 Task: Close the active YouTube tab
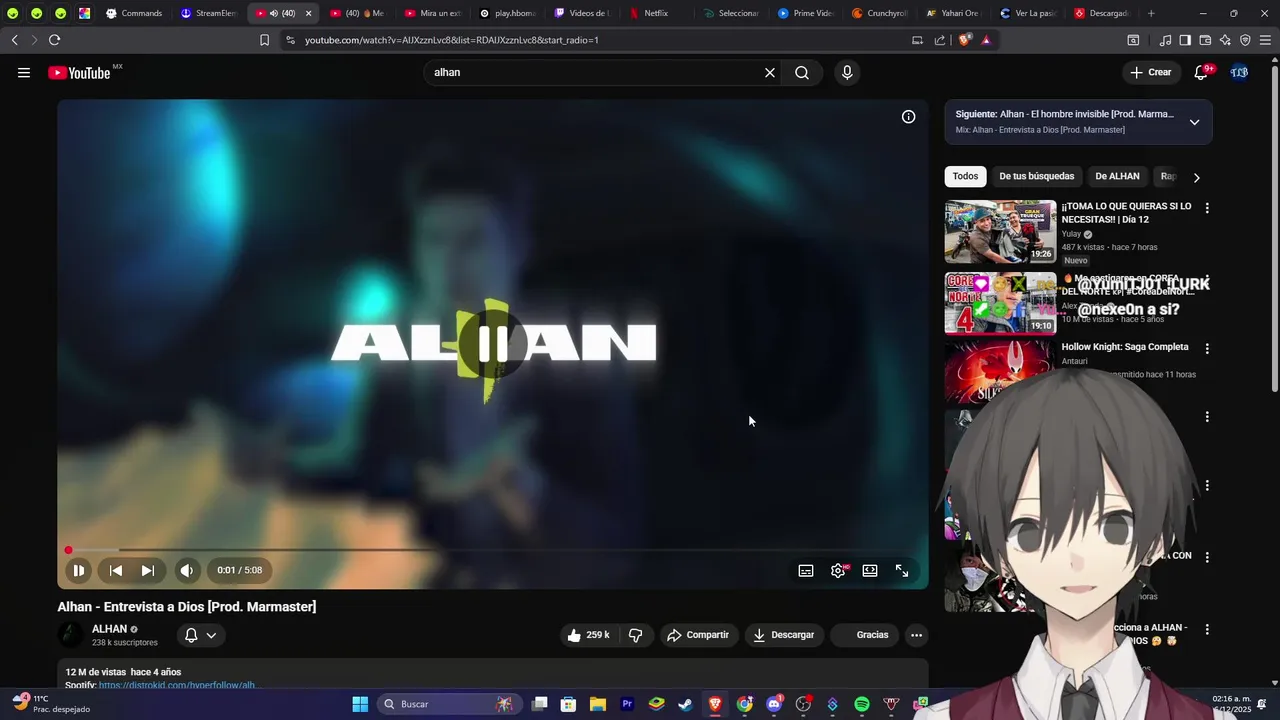[308, 13]
